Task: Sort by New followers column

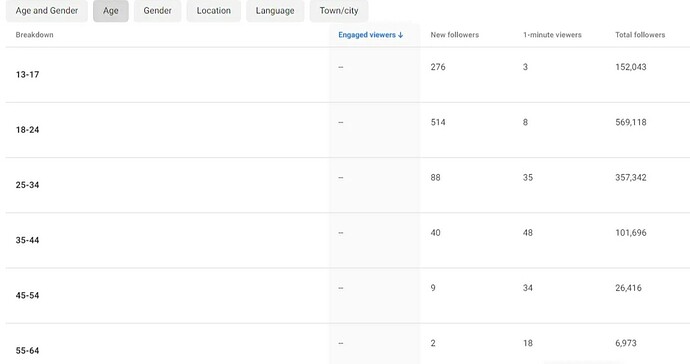Action: click(x=455, y=35)
